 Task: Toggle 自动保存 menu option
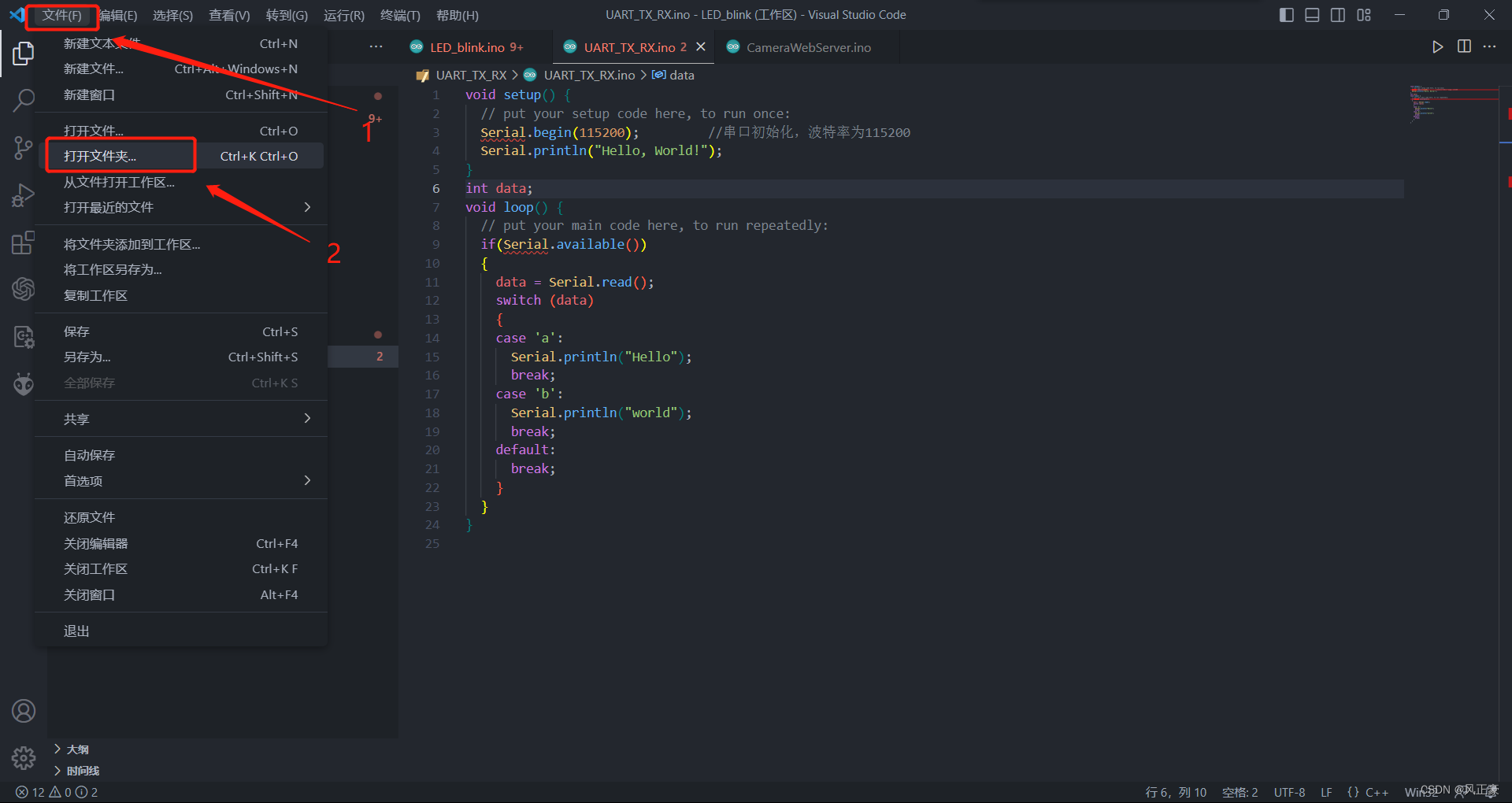(x=181, y=455)
